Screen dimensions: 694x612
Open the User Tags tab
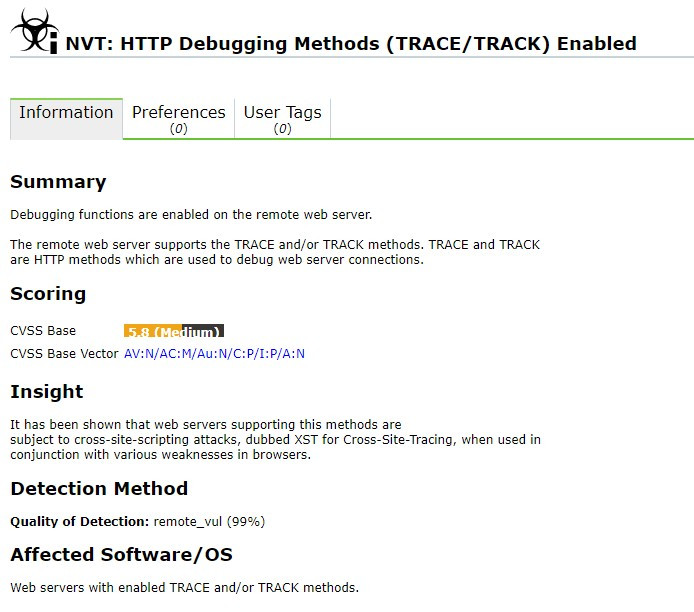[x=282, y=118]
